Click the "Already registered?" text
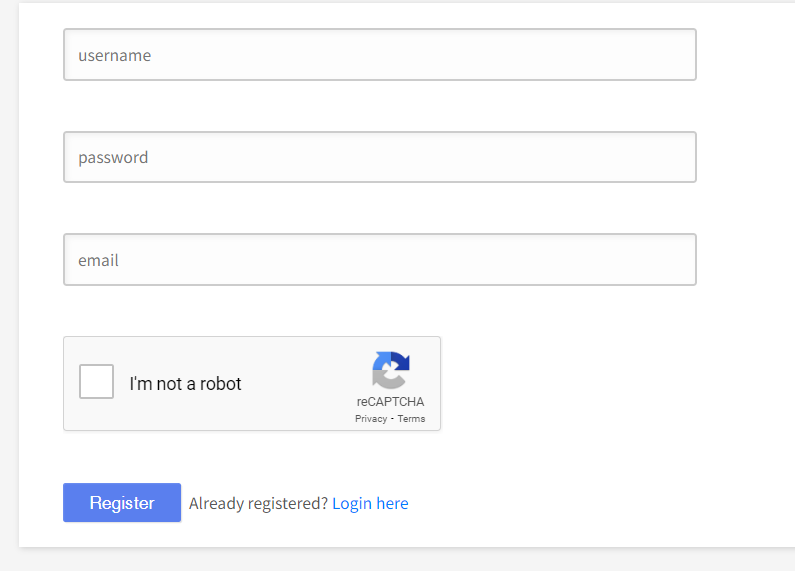 258,503
